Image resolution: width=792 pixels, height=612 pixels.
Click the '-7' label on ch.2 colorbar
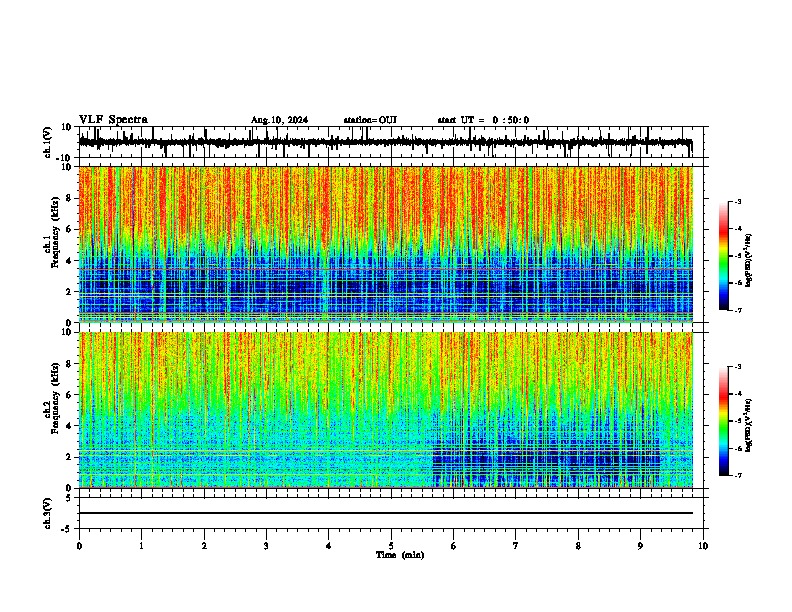[737, 475]
